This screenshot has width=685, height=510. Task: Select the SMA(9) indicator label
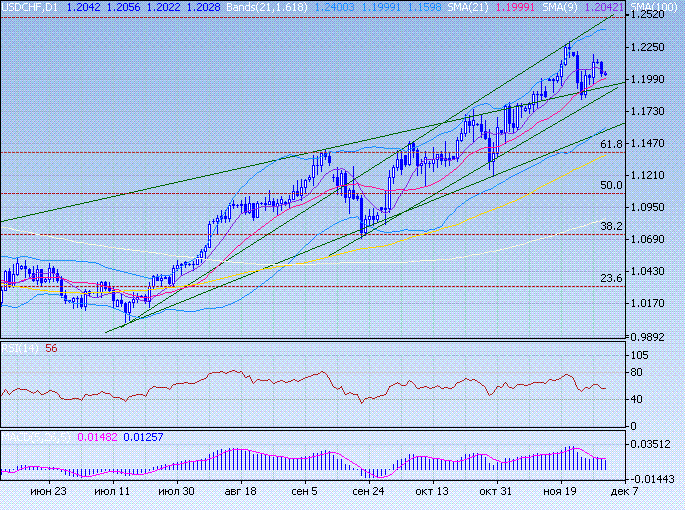561,6
